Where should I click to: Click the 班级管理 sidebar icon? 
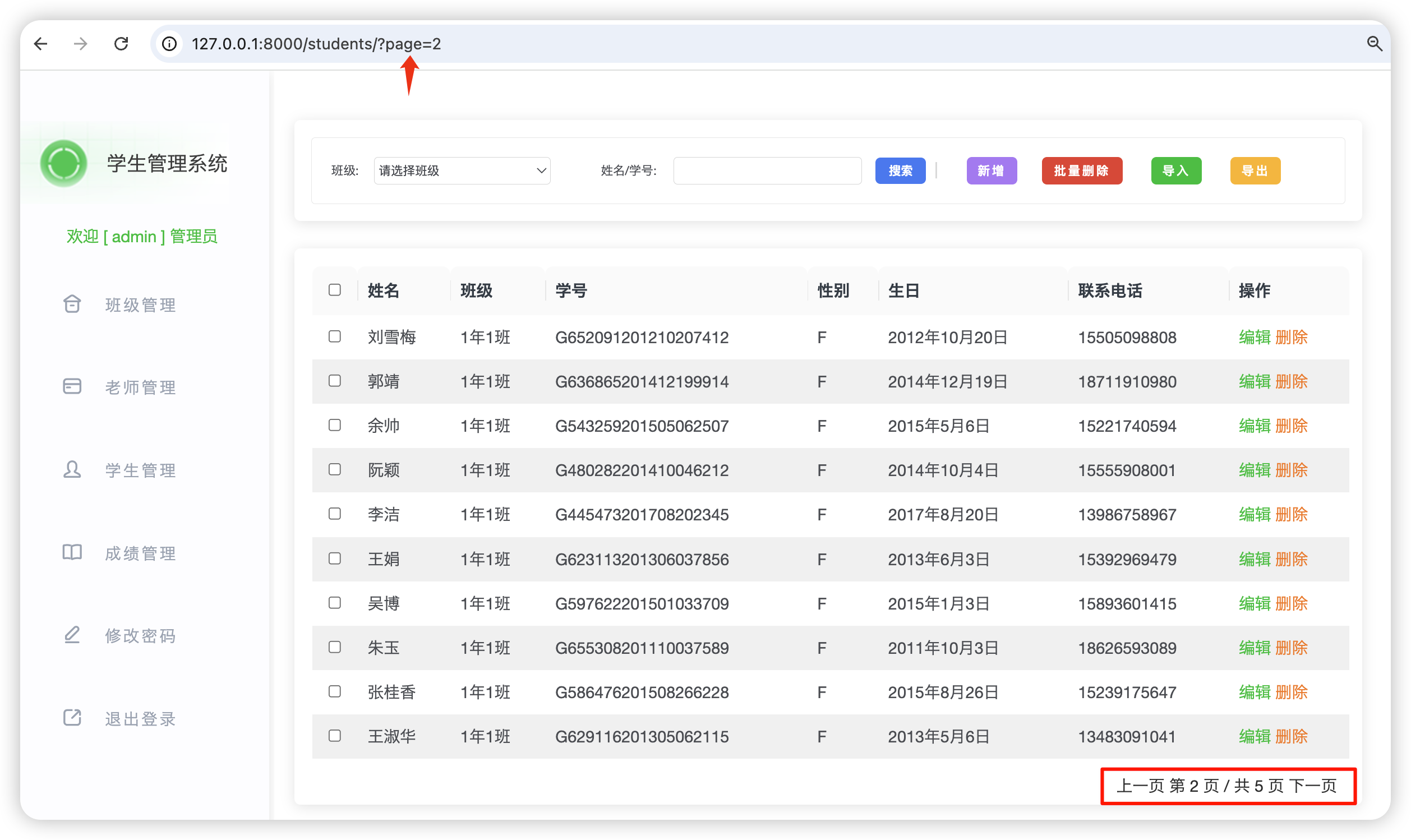72,304
